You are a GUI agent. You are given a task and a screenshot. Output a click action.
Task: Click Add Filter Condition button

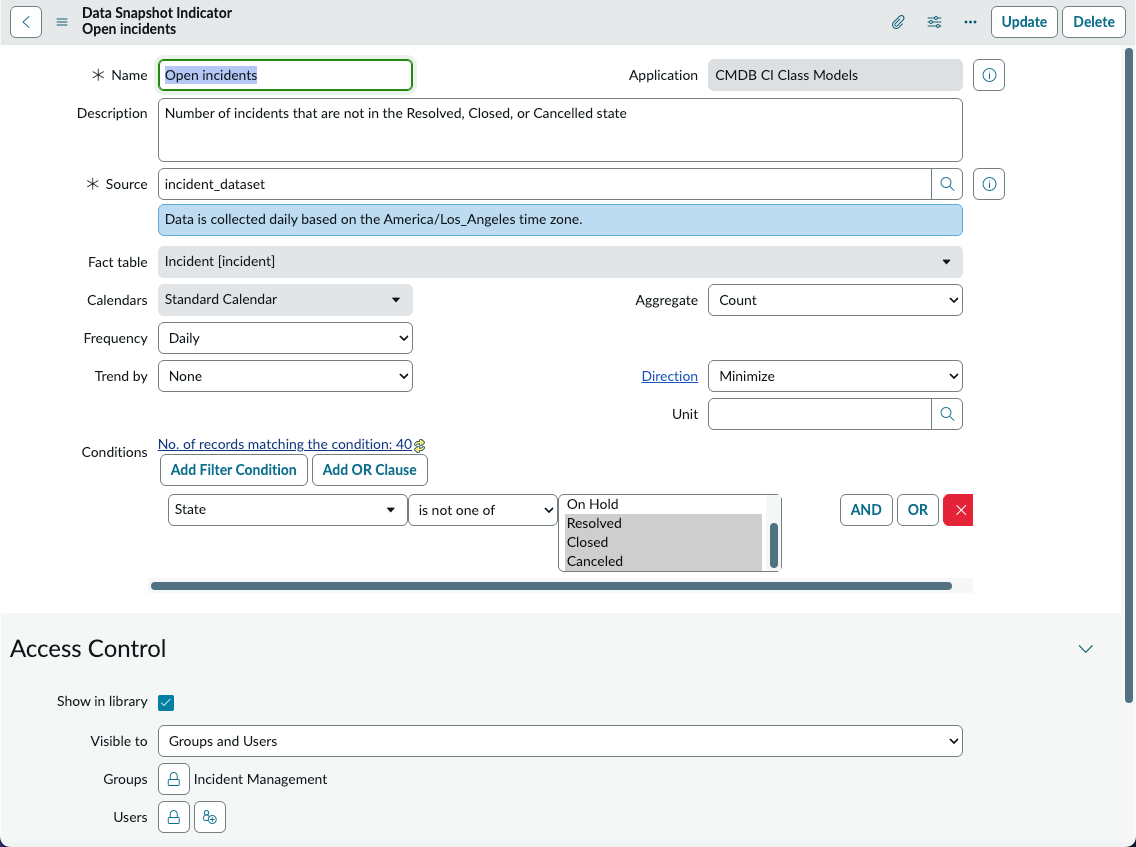tap(233, 470)
